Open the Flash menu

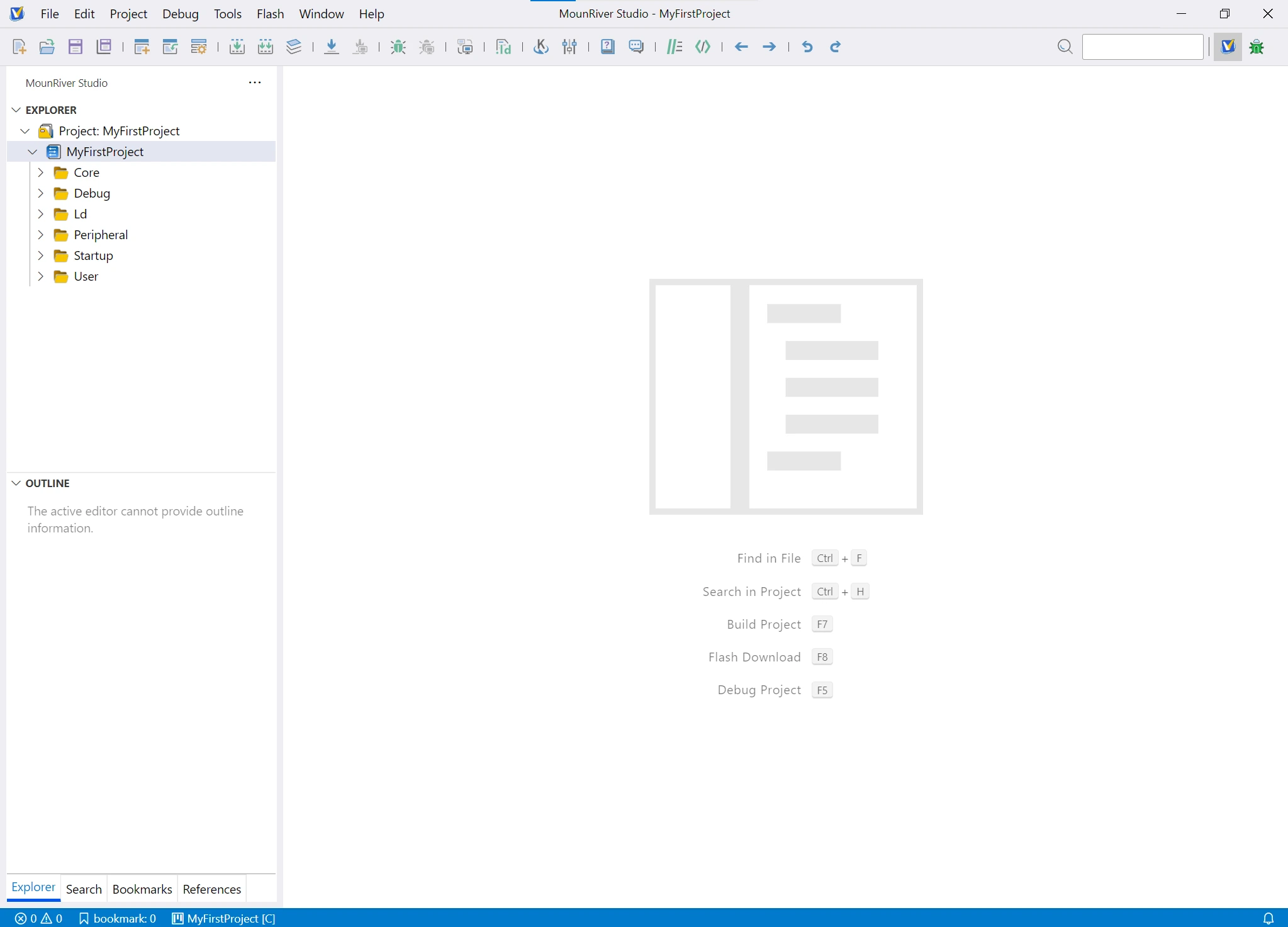click(271, 14)
